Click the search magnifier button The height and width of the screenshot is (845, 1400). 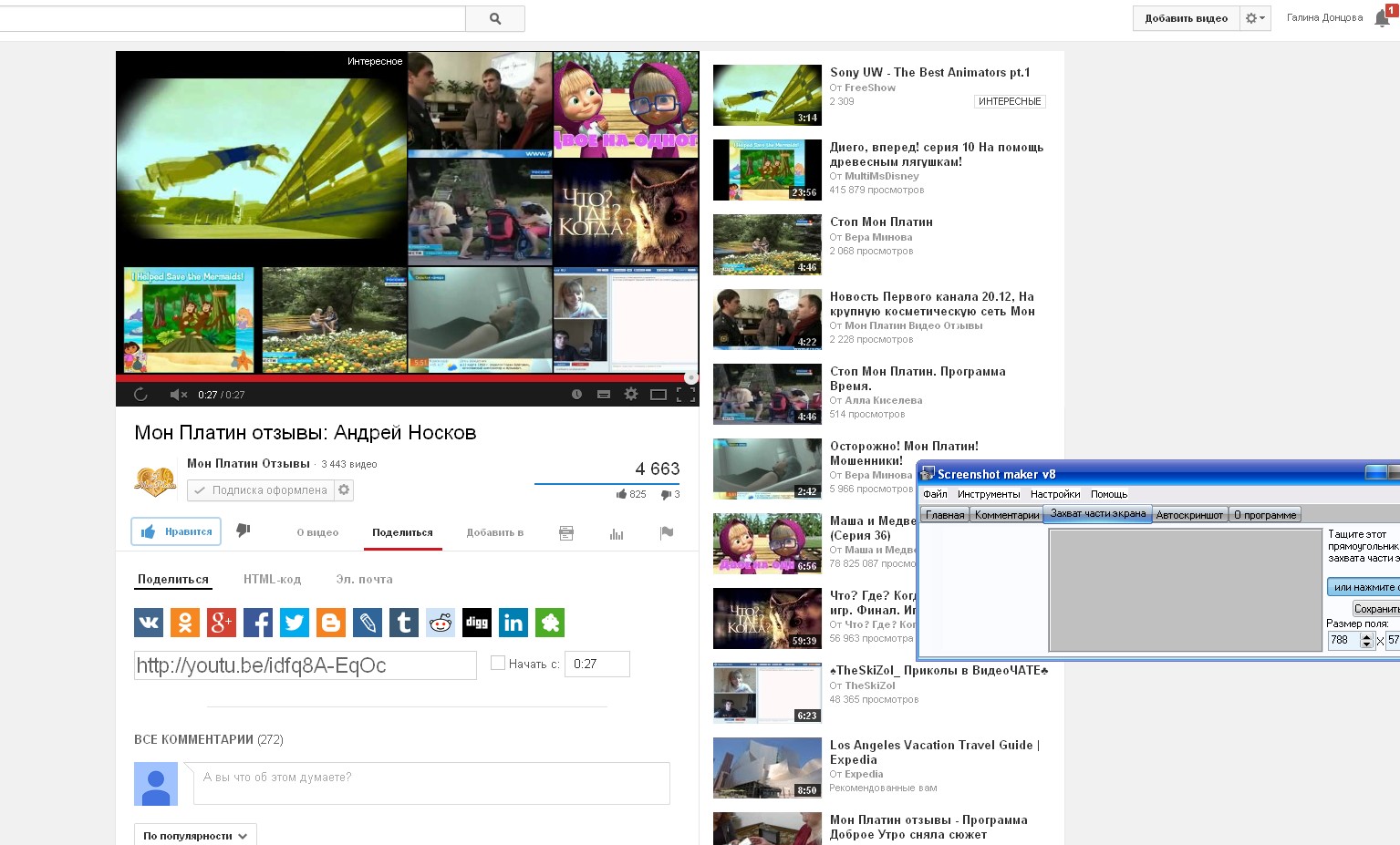pos(495,18)
